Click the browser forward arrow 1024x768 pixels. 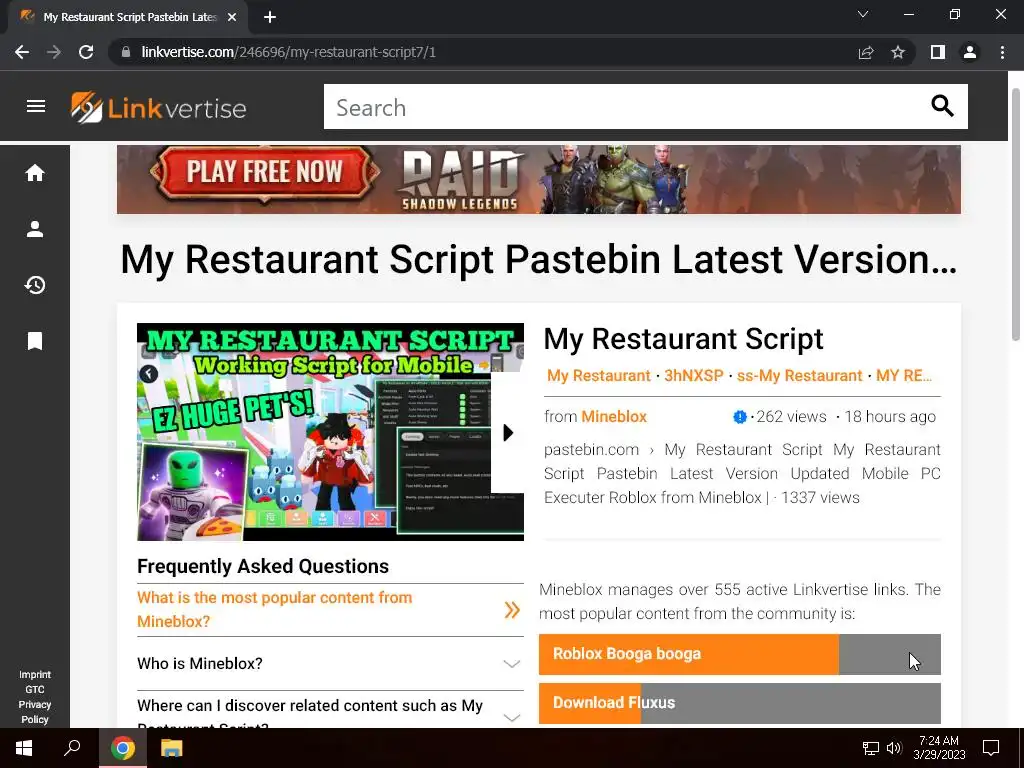[x=54, y=52]
